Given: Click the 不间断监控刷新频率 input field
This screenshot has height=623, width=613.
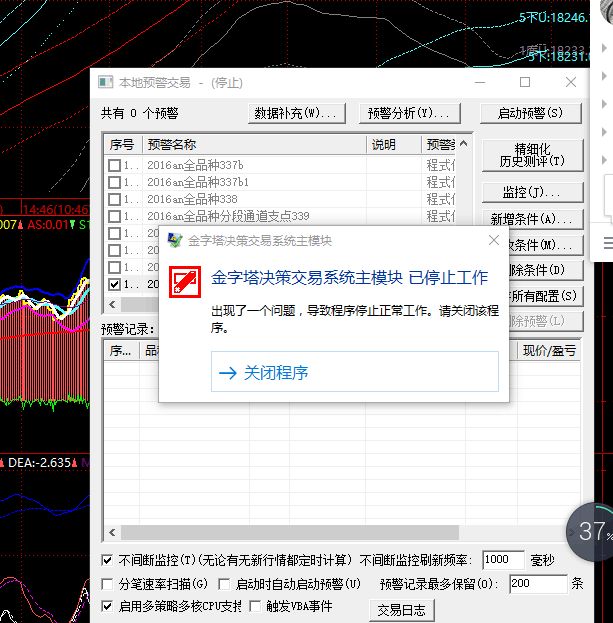Looking at the screenshot, I should (x=507, y=559).
